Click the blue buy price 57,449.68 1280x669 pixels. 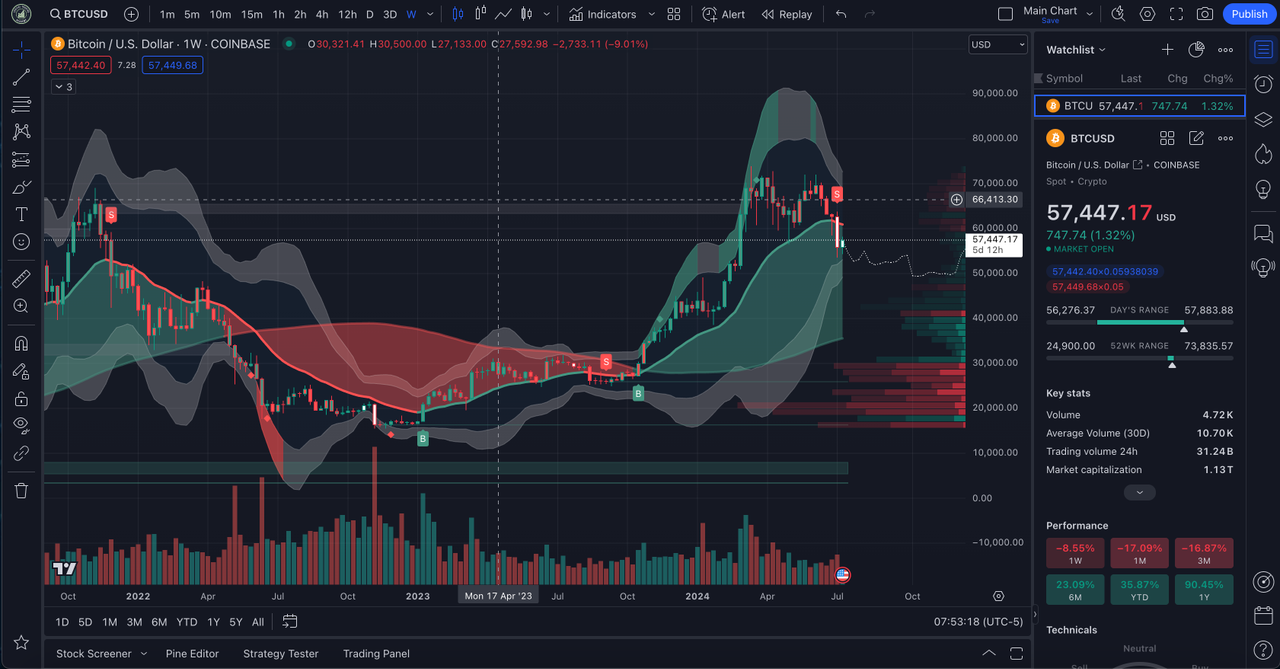[x=172, y=65]
